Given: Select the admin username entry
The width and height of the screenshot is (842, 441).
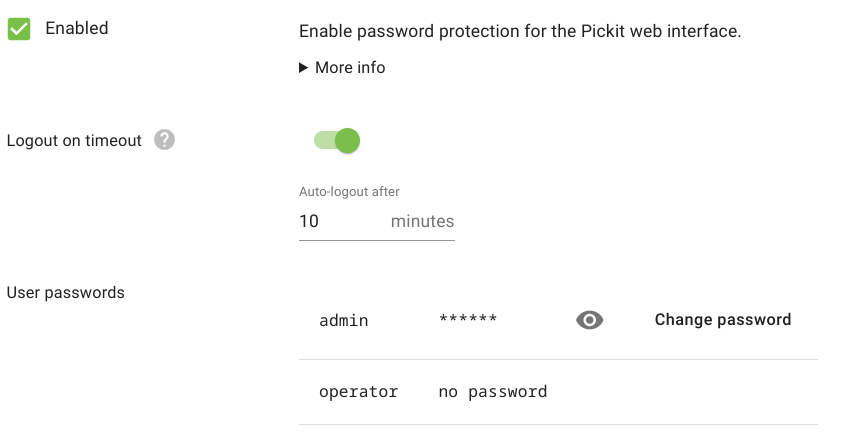Looking at the screenshot, I should coord(344,321).
